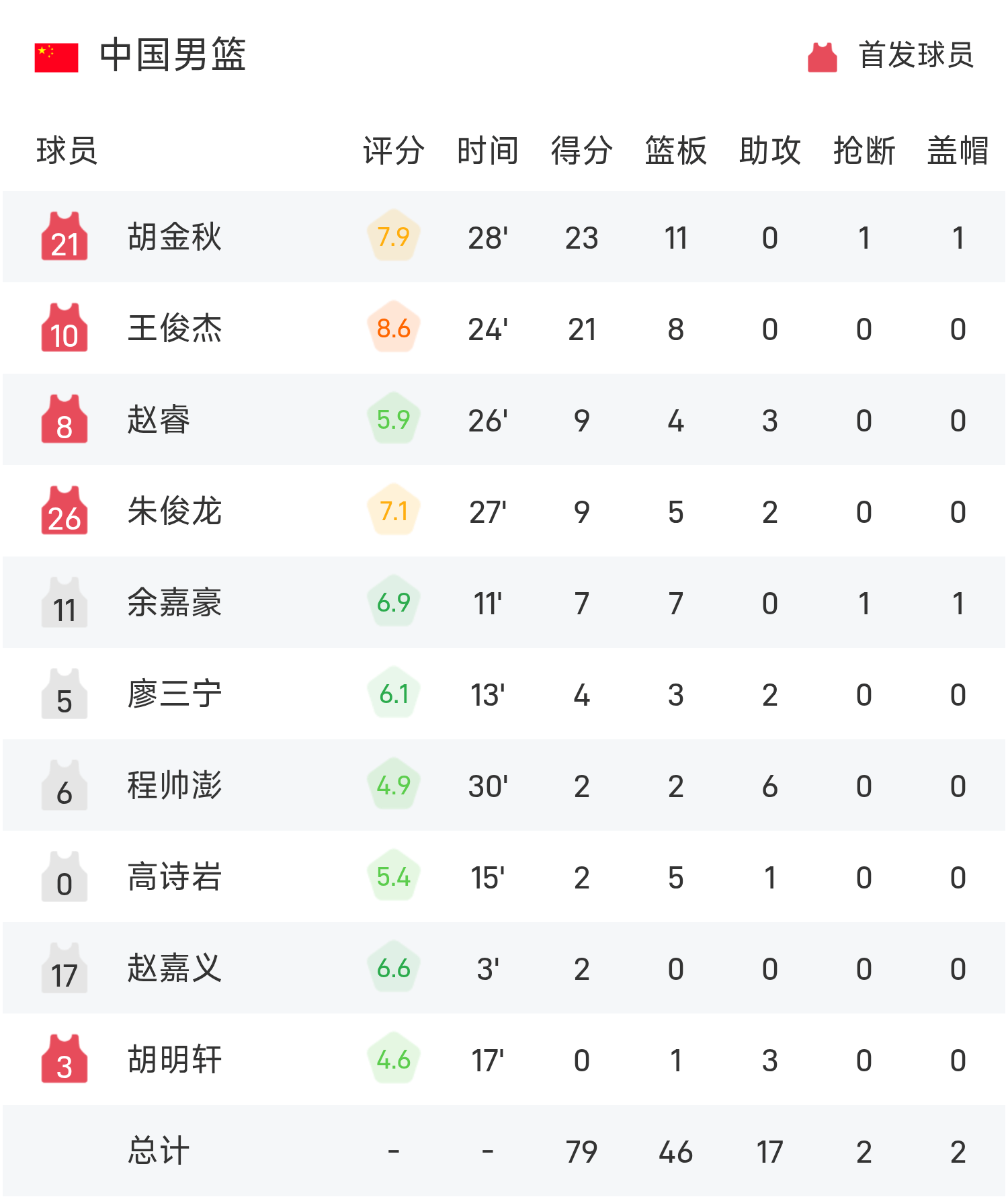
Task: Sort by 篮板 column header
Action: [675, 150]
